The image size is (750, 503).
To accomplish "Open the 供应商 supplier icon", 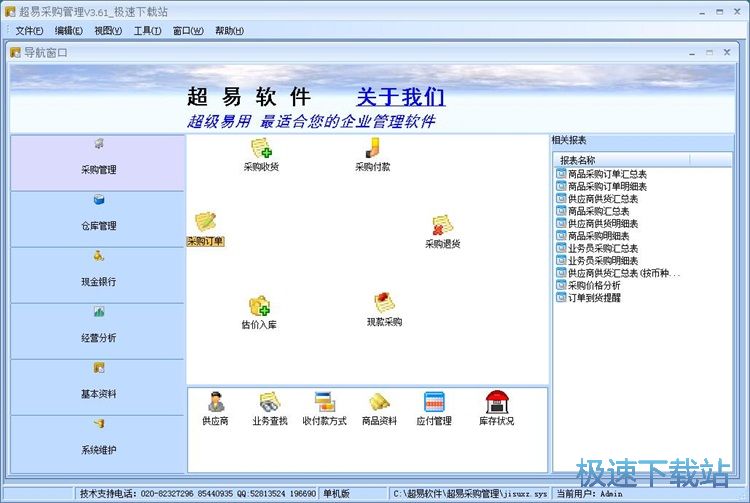I will coord(215,409).
